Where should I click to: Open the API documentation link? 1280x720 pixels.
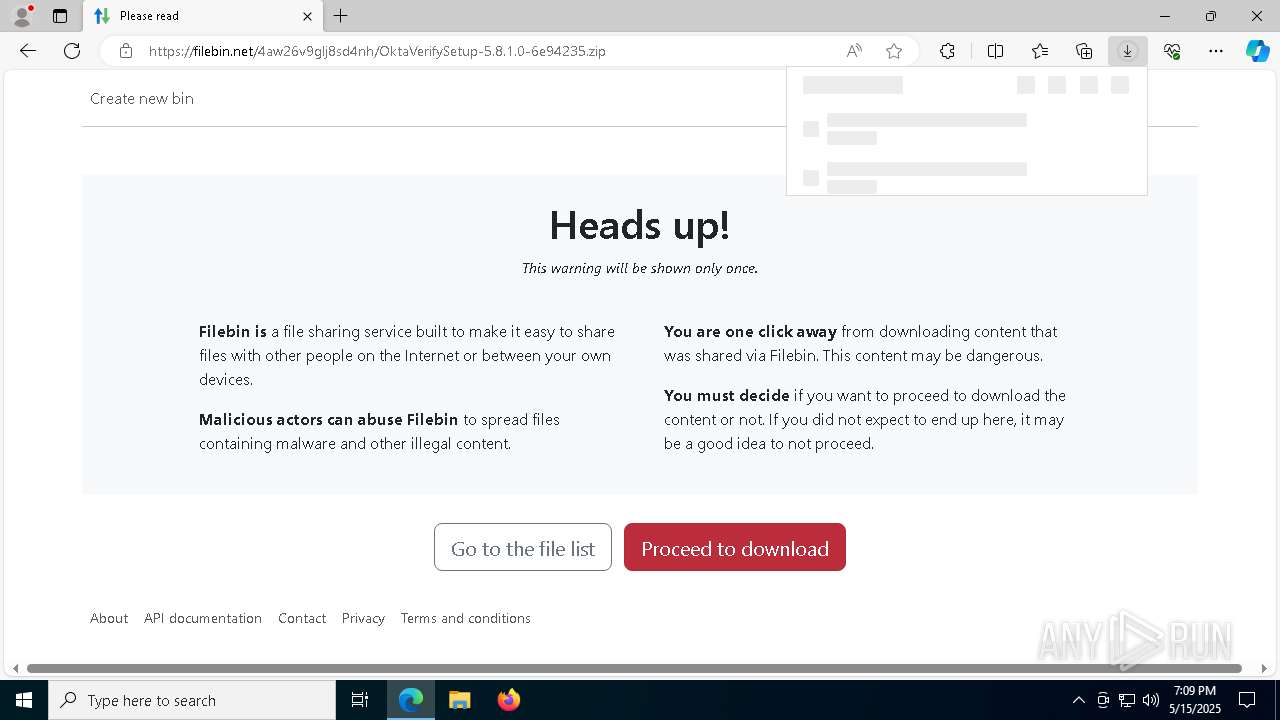(203, 618)
